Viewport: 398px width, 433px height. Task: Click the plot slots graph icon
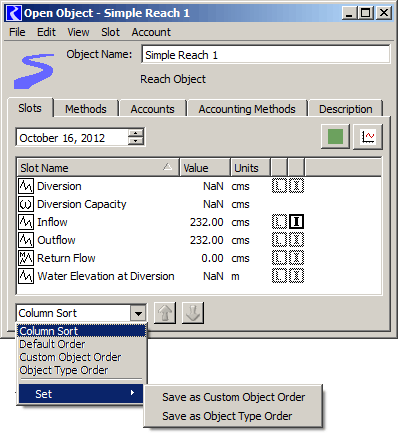pos(368,137)
